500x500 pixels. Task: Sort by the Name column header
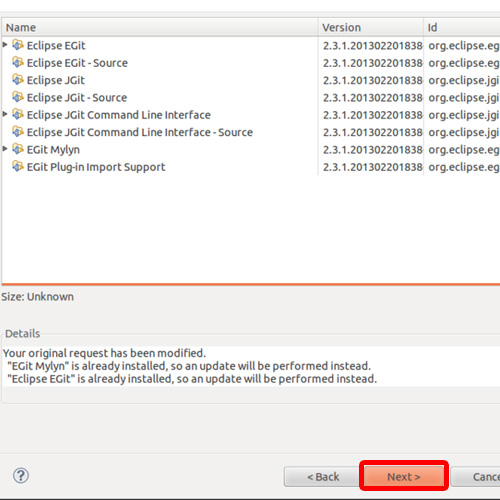(160, 27)
